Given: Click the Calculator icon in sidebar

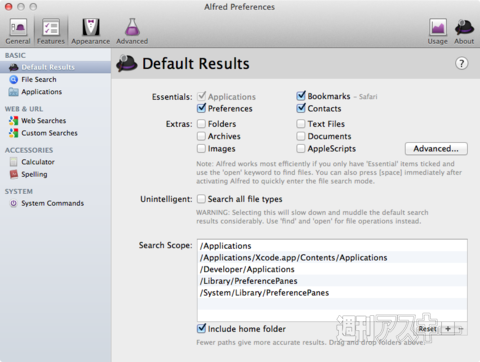Looking at the screenshot, I should (14, 162).
